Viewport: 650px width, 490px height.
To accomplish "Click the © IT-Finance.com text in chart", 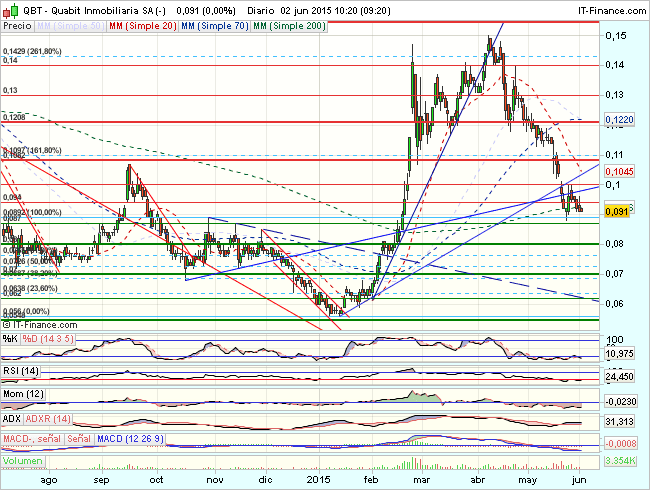I will coord(40,325).
